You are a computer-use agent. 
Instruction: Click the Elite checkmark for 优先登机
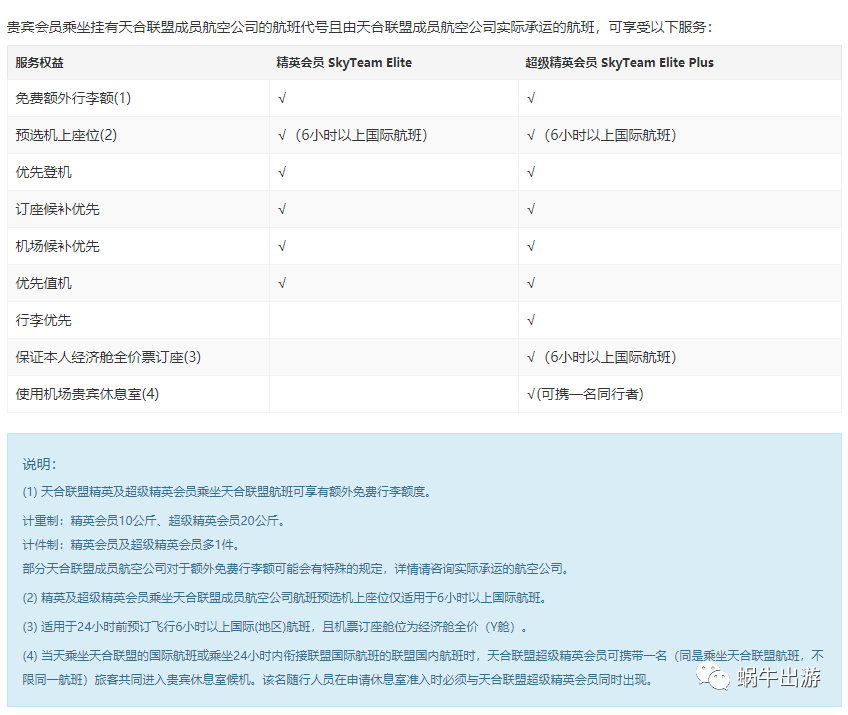point(282,172)
